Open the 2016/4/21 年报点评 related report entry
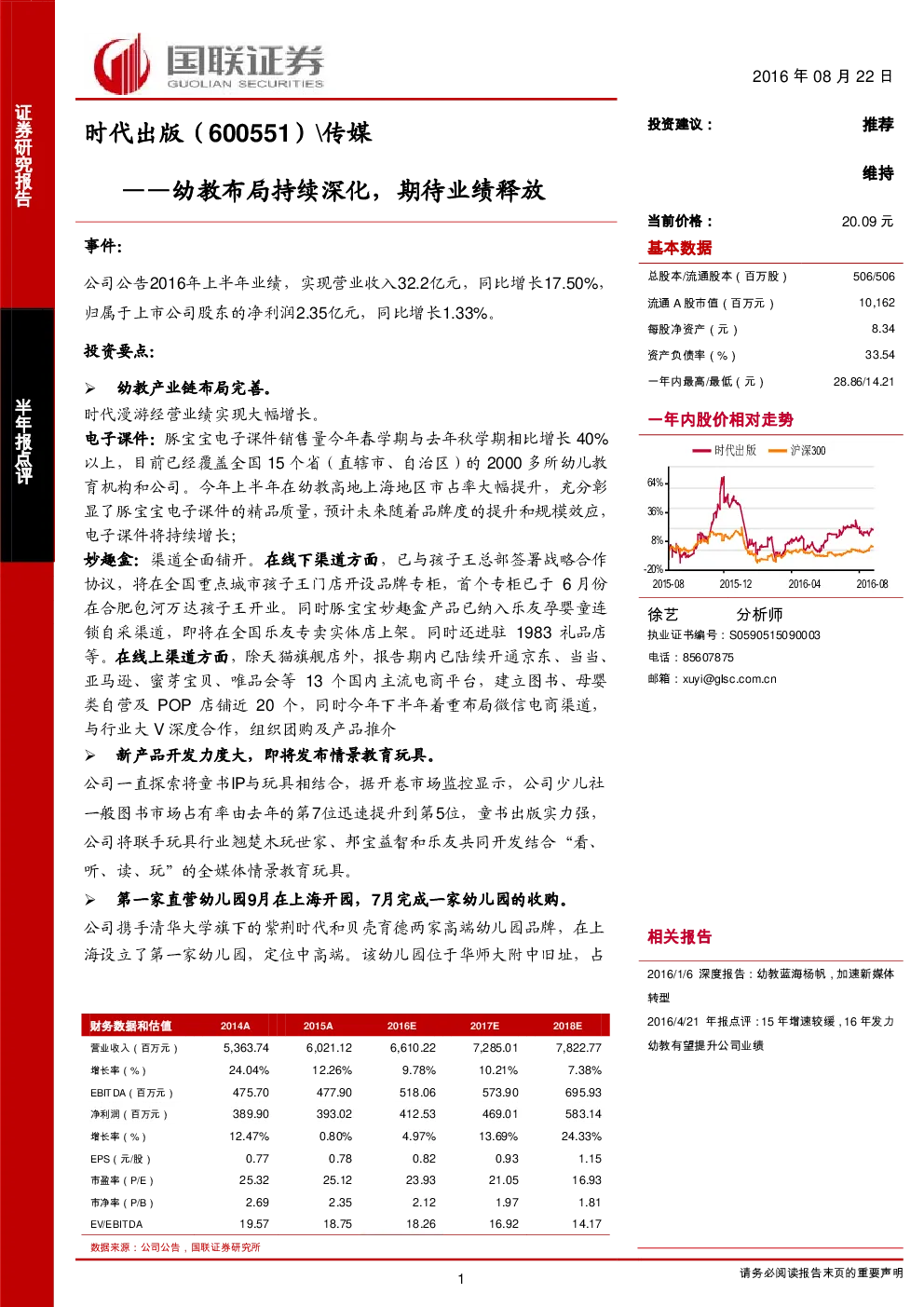The image size is (924, 1307). [x=770, y=1033]
